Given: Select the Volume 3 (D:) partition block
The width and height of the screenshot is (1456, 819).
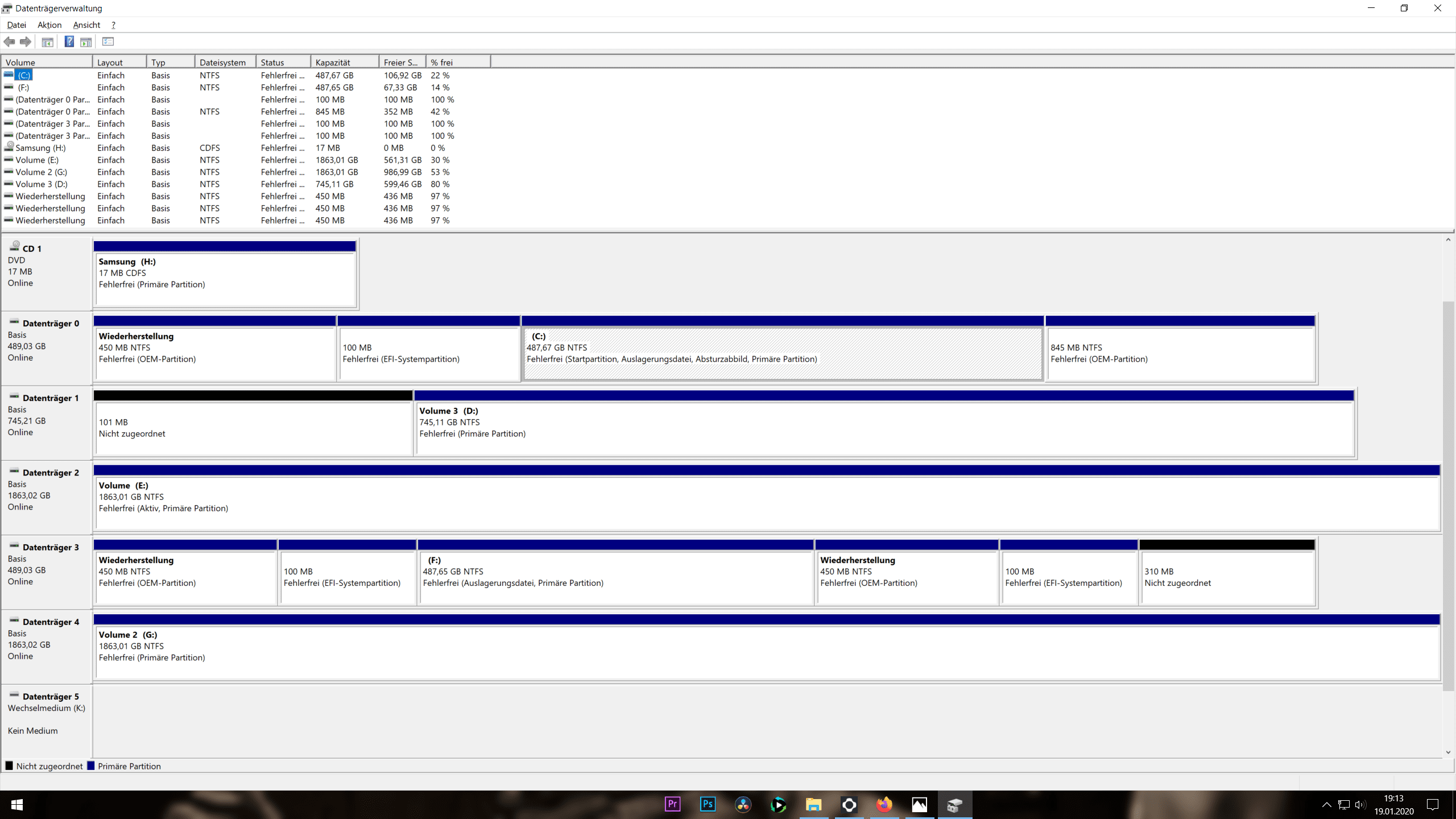Looking at the screenshot, I should (x=884, y=428).
